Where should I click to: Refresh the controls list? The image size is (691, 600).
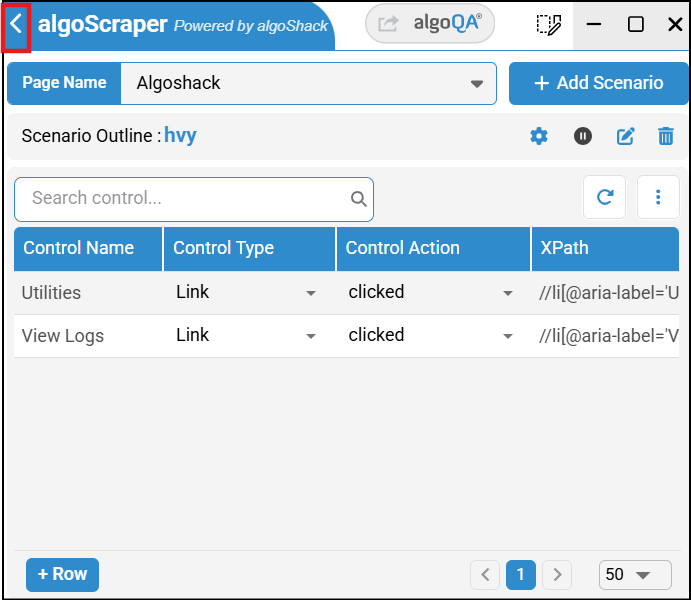tap(605, 198)
